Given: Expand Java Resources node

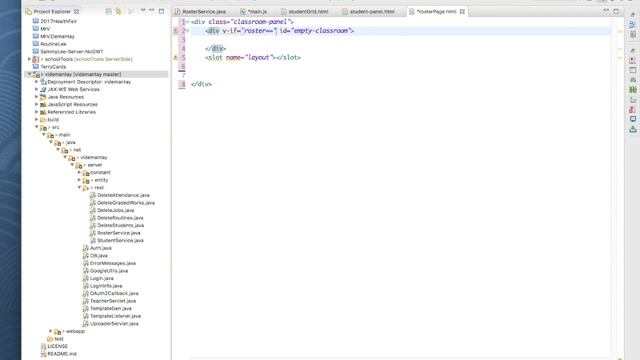Looking at the screenshot, I should [x=36, y=97].
